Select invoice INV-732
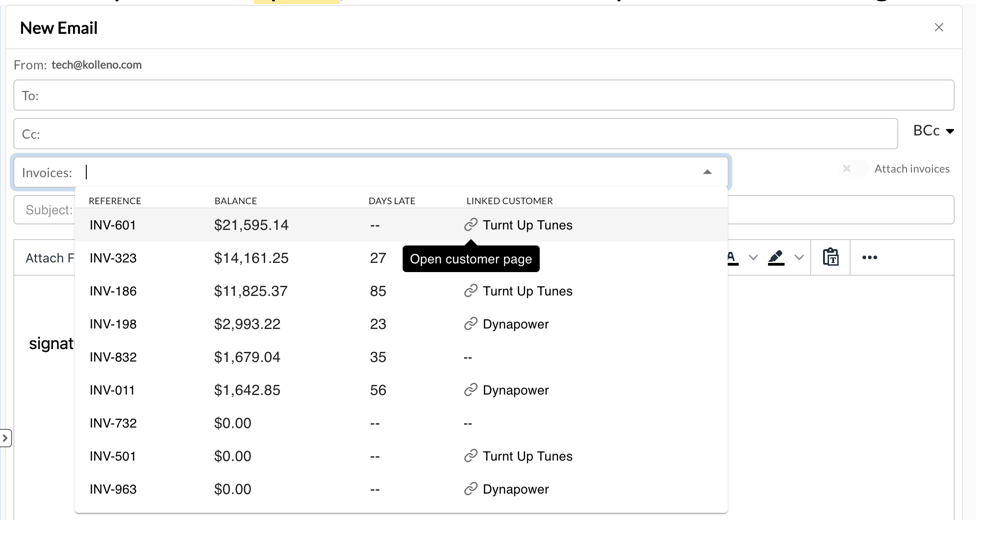This screenshot has width=994, height=542. [x=401, y=423]
